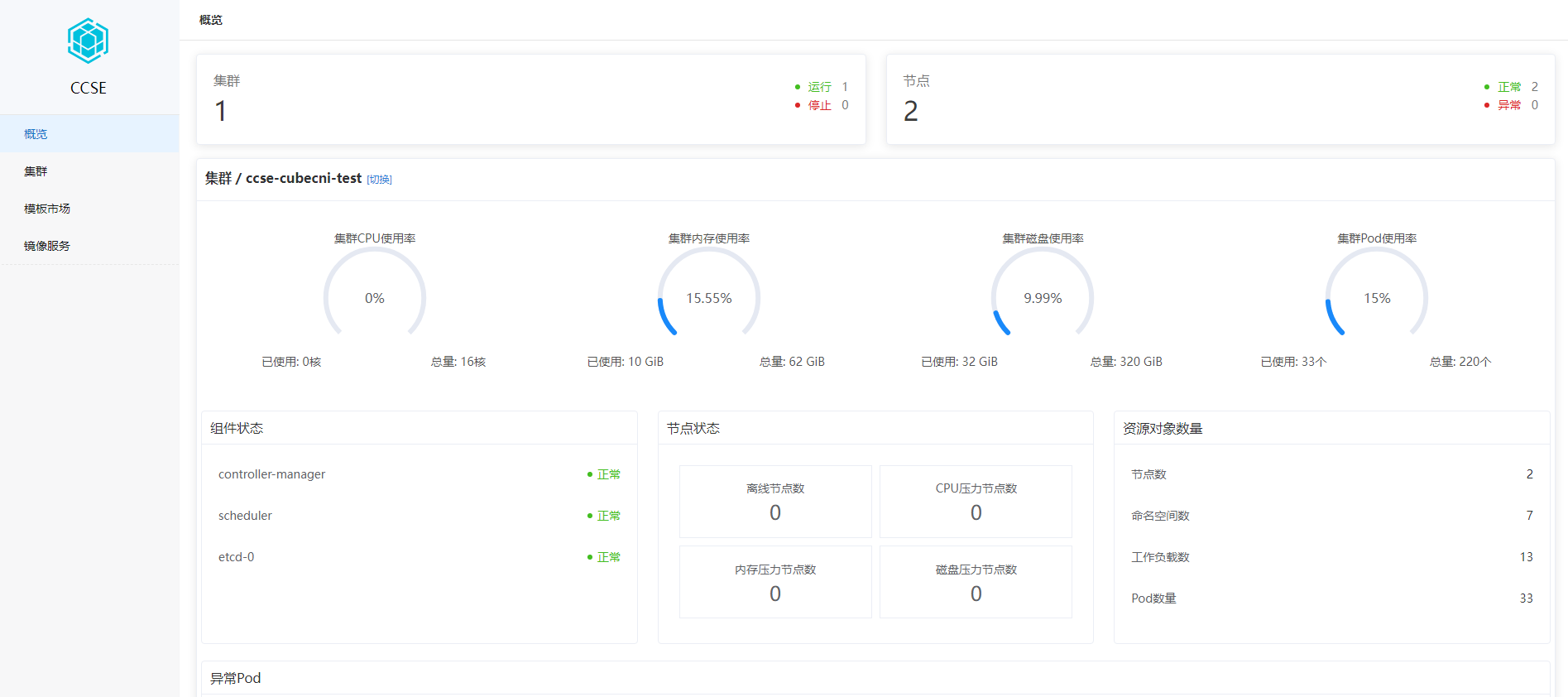Select the 内存压力节点数 tile
The height and width of the screenshot is (697, 1568).
pyautogui.click(x=775, y=582)
